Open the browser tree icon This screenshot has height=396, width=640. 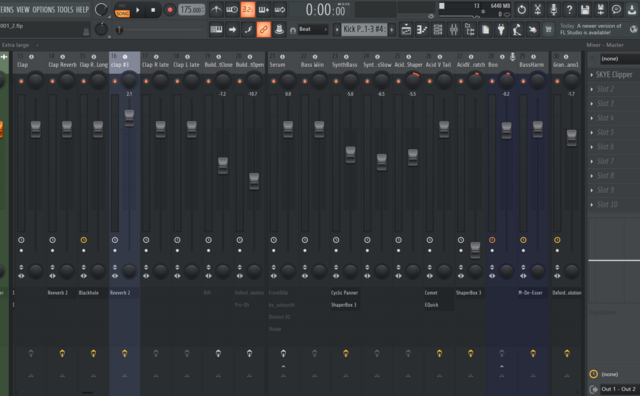pyautogui.click(x=469, y=29)
